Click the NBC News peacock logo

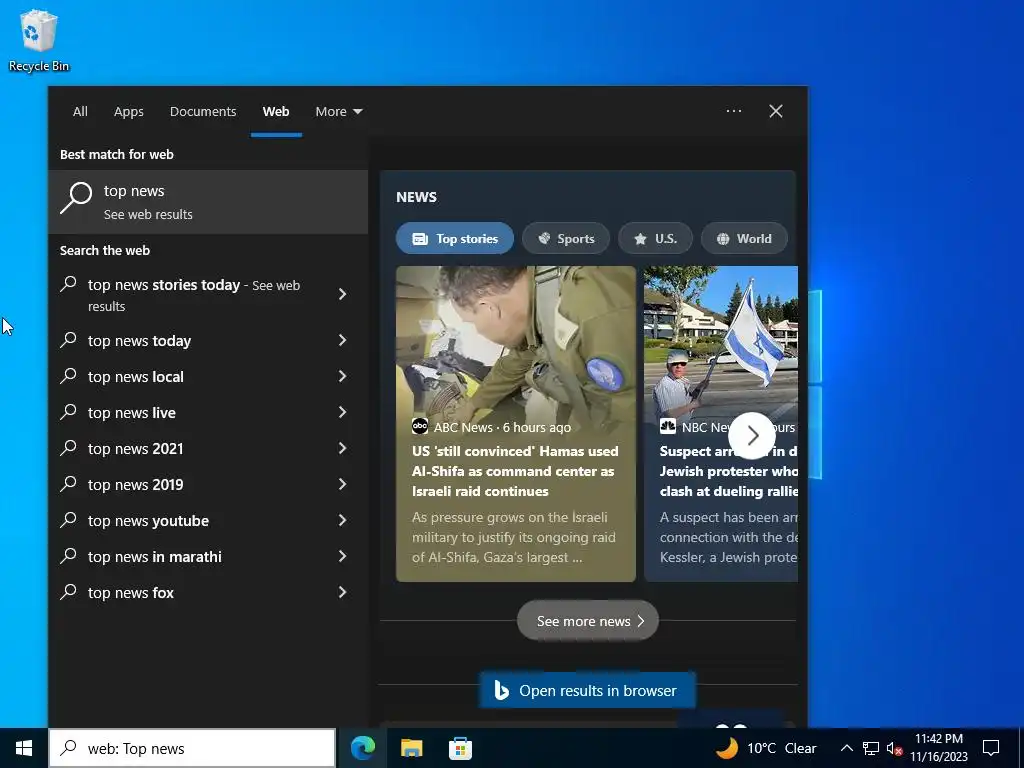pos(667,426)
